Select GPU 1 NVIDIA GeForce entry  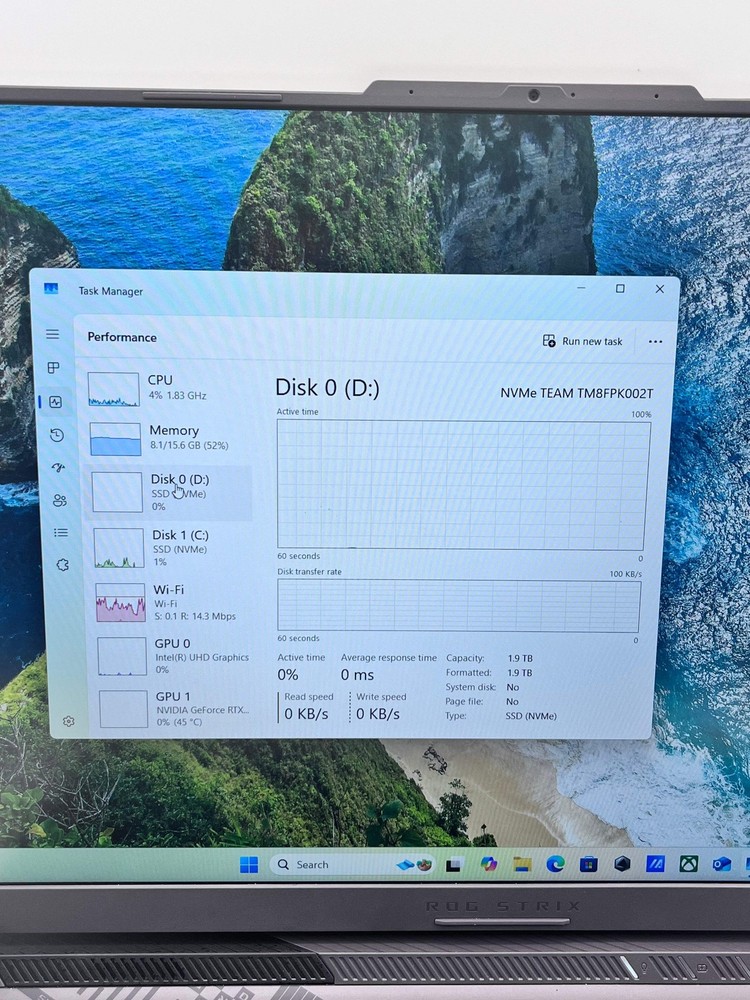click(173, 708)
